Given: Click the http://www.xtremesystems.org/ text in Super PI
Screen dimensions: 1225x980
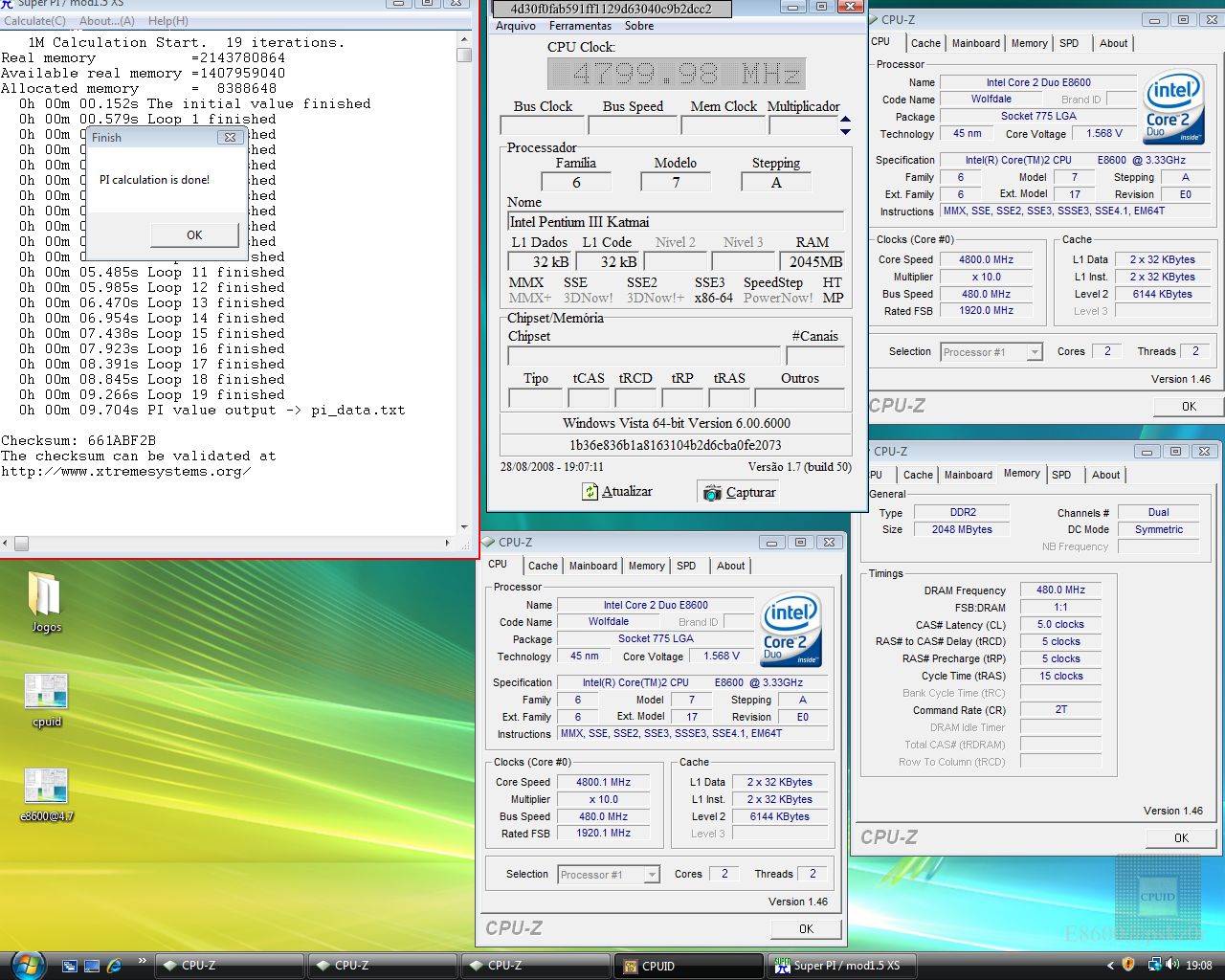Looking at the screenshot, I should (126, 472).
